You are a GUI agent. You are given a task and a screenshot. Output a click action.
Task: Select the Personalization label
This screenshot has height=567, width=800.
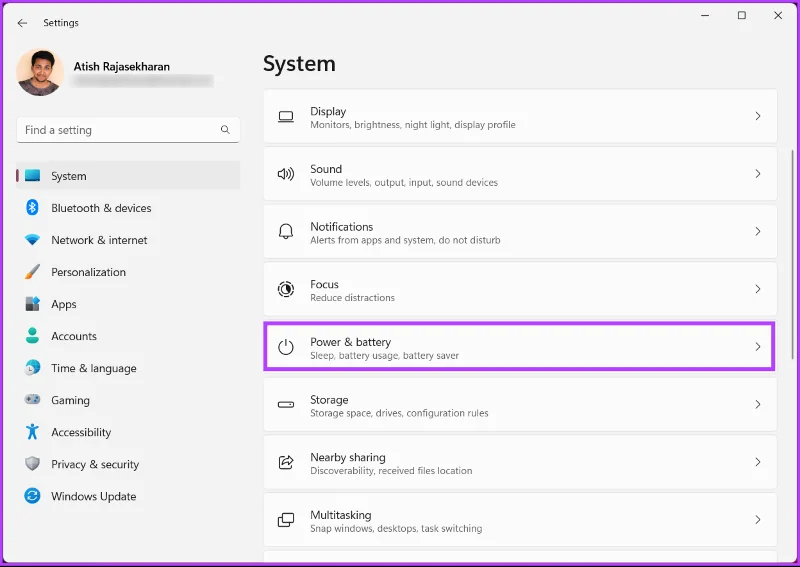[88, 272]
